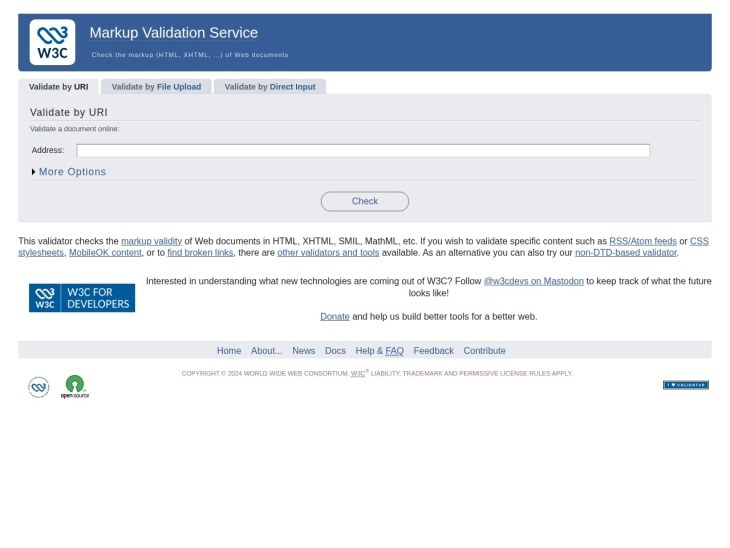Image resolution: width=730 pixels, height=548 pixels.
Task: Open the non-DTD-based validator link
Action: (626, 252)
